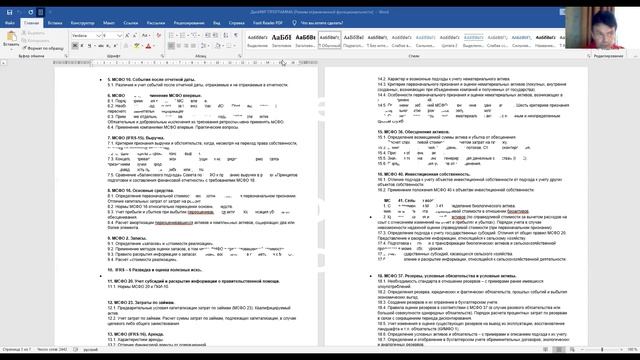
Task: Switch to the Ссылки tab
Action: click(x=131, y=23)
